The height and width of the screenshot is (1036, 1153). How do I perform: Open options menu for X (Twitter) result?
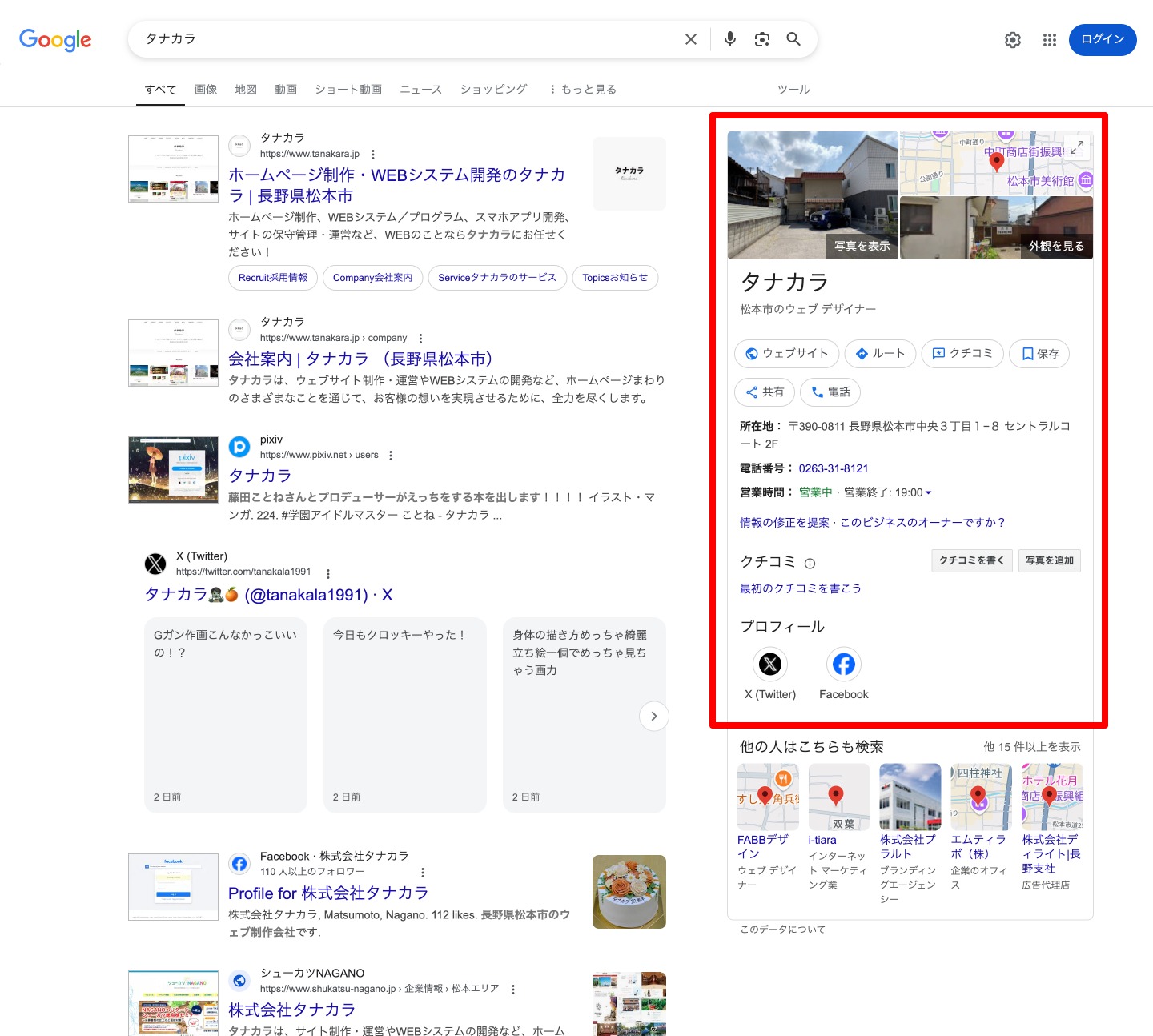click(x=328, y=573)
